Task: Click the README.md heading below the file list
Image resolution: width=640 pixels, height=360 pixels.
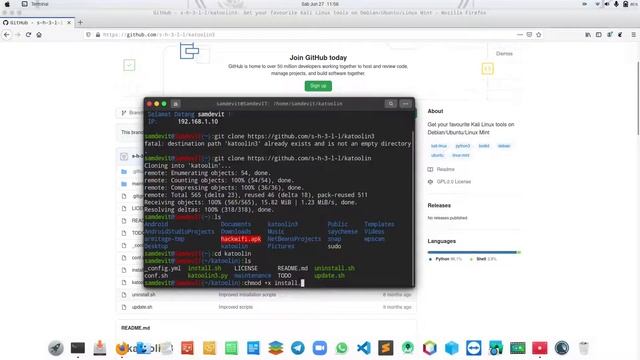Action: pos(135,328)
